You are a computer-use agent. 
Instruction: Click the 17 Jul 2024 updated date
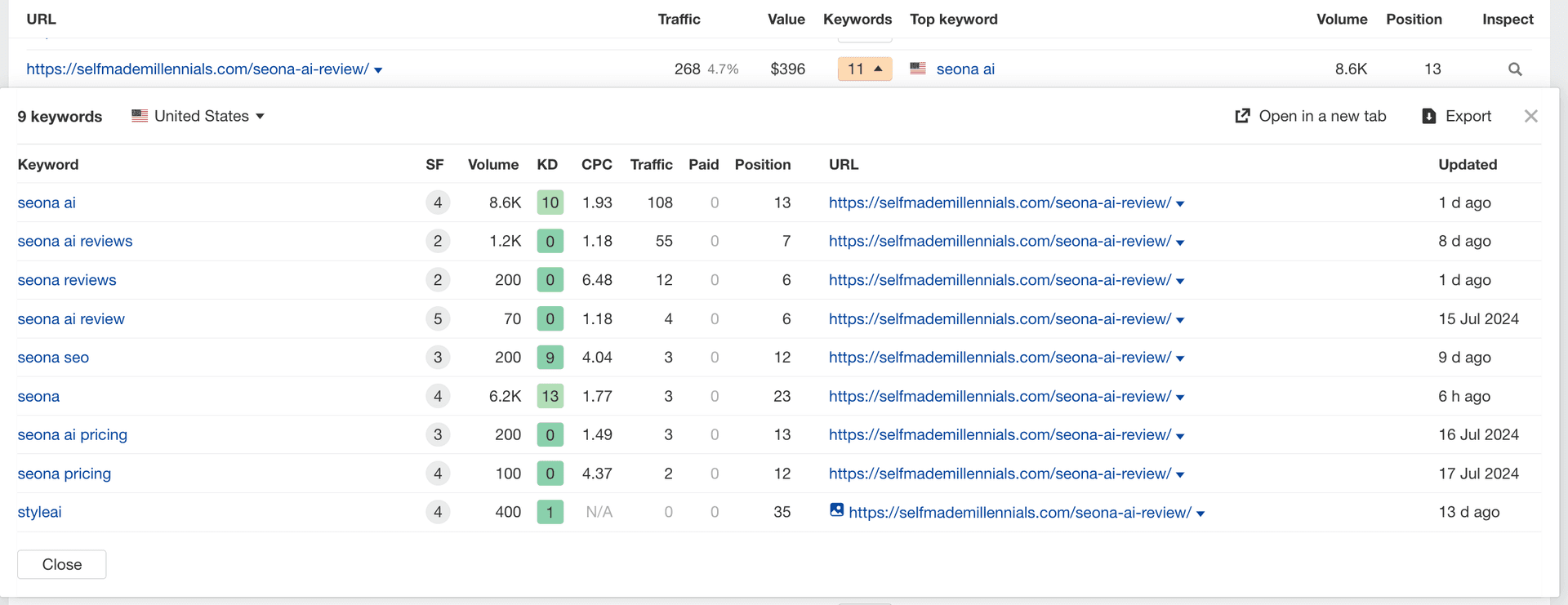tap(1478, 474)
